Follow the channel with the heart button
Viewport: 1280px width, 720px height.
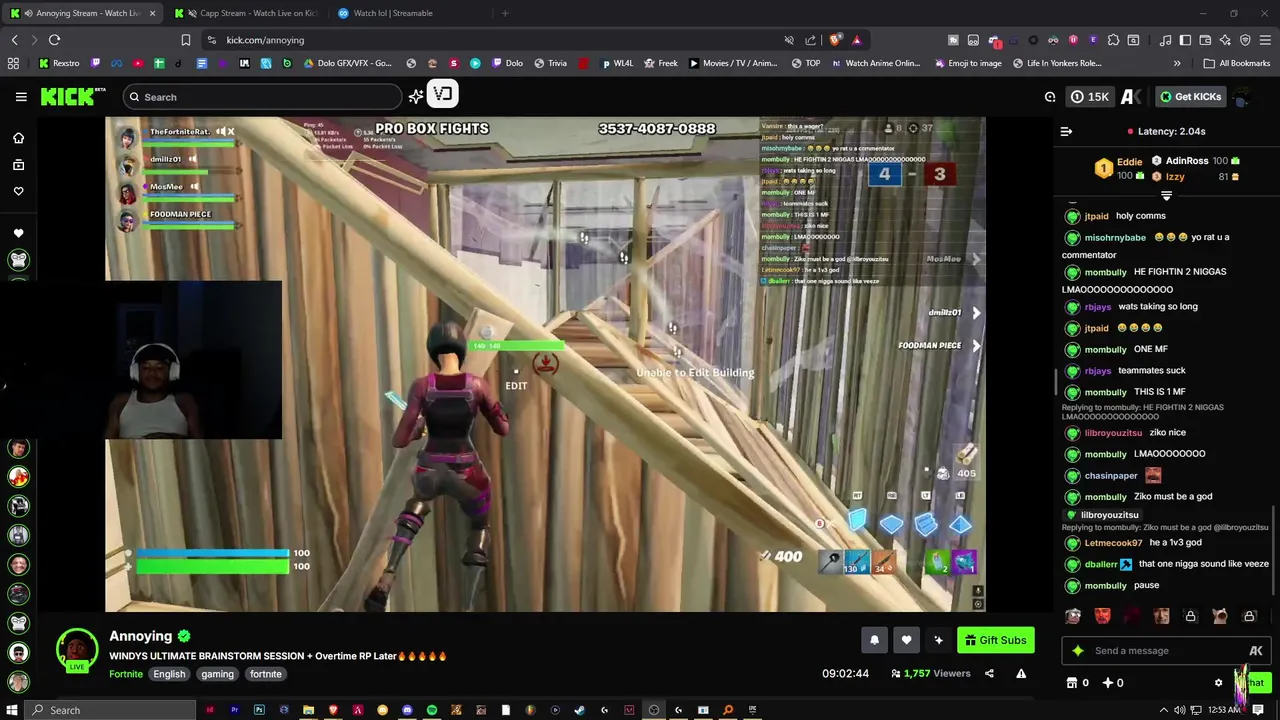[906, 640]
